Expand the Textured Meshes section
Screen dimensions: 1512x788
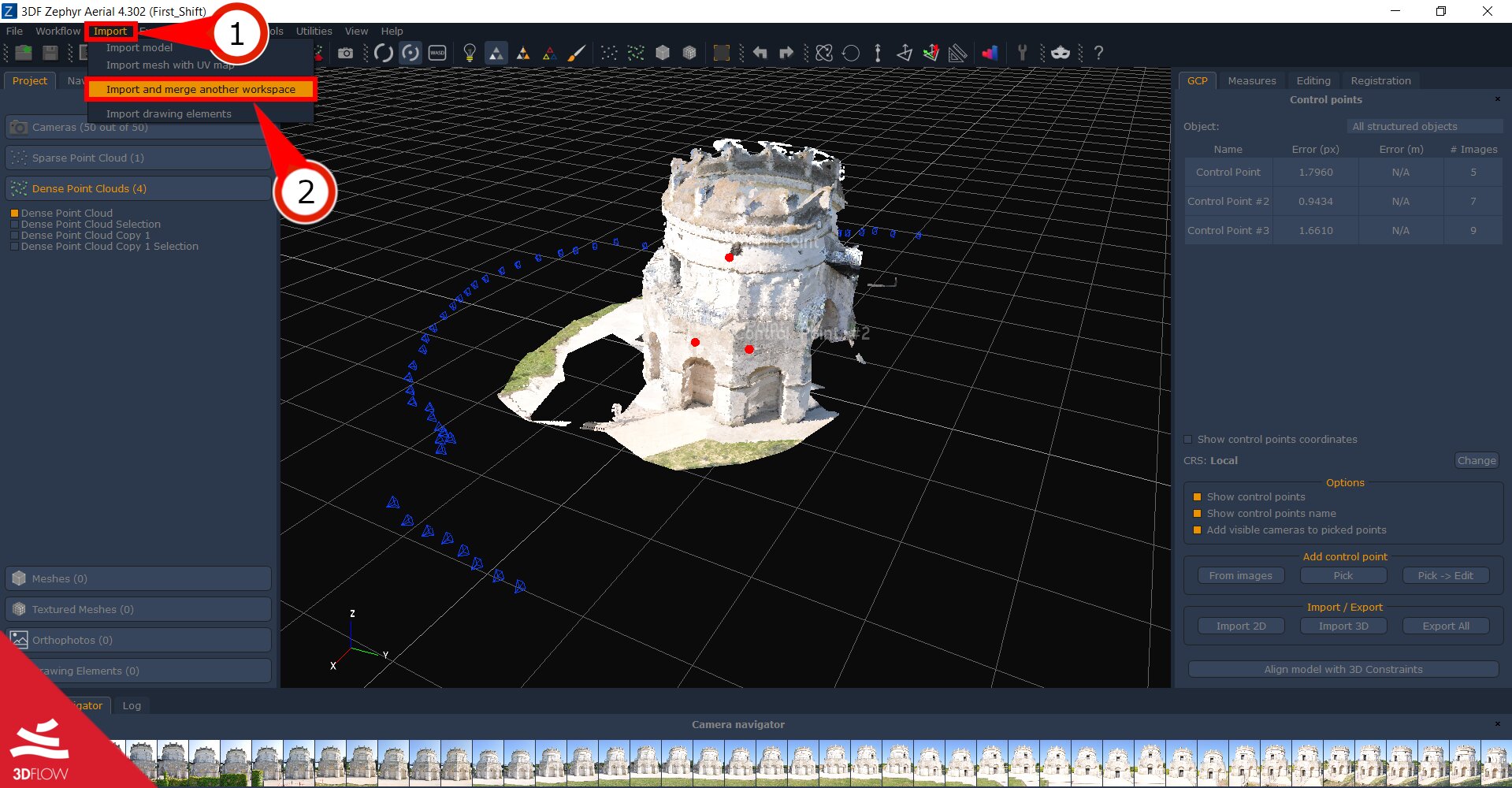(139, 609)
